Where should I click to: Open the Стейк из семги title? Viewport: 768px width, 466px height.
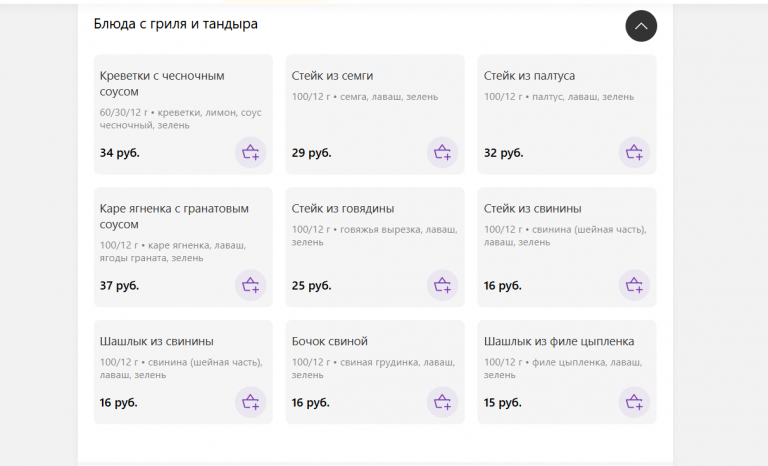click(332, 75)
